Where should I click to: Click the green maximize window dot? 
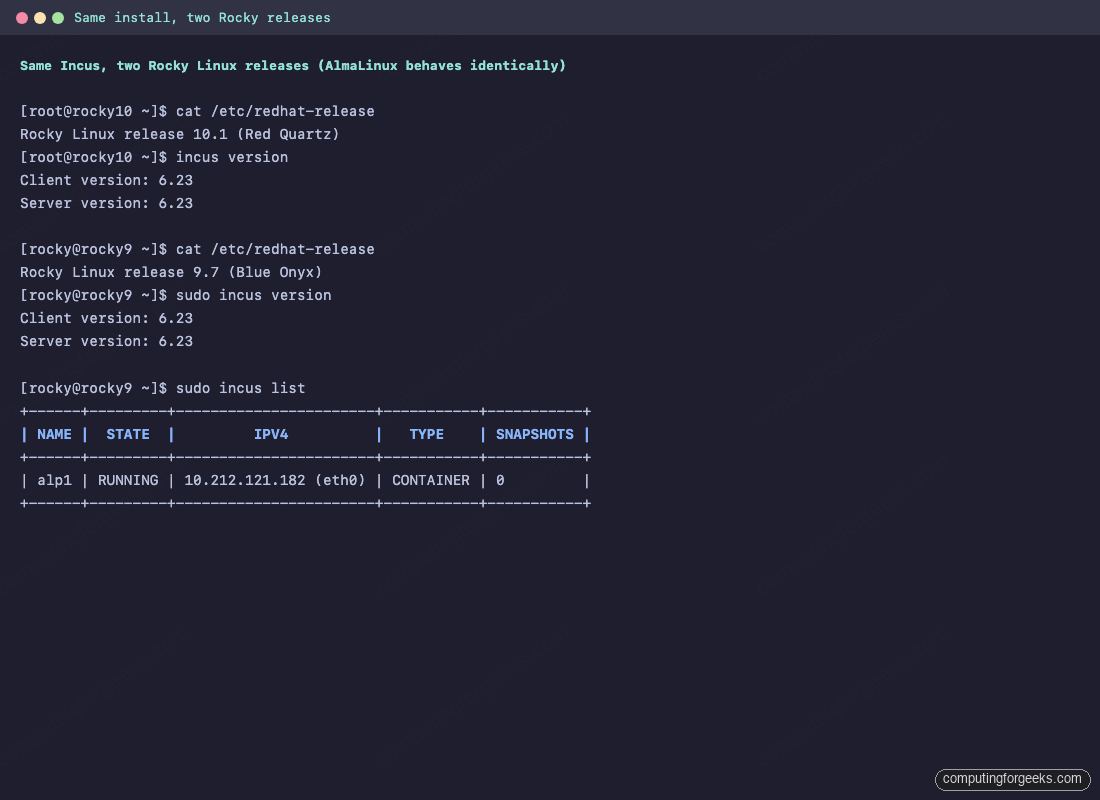tap(58, 18)
